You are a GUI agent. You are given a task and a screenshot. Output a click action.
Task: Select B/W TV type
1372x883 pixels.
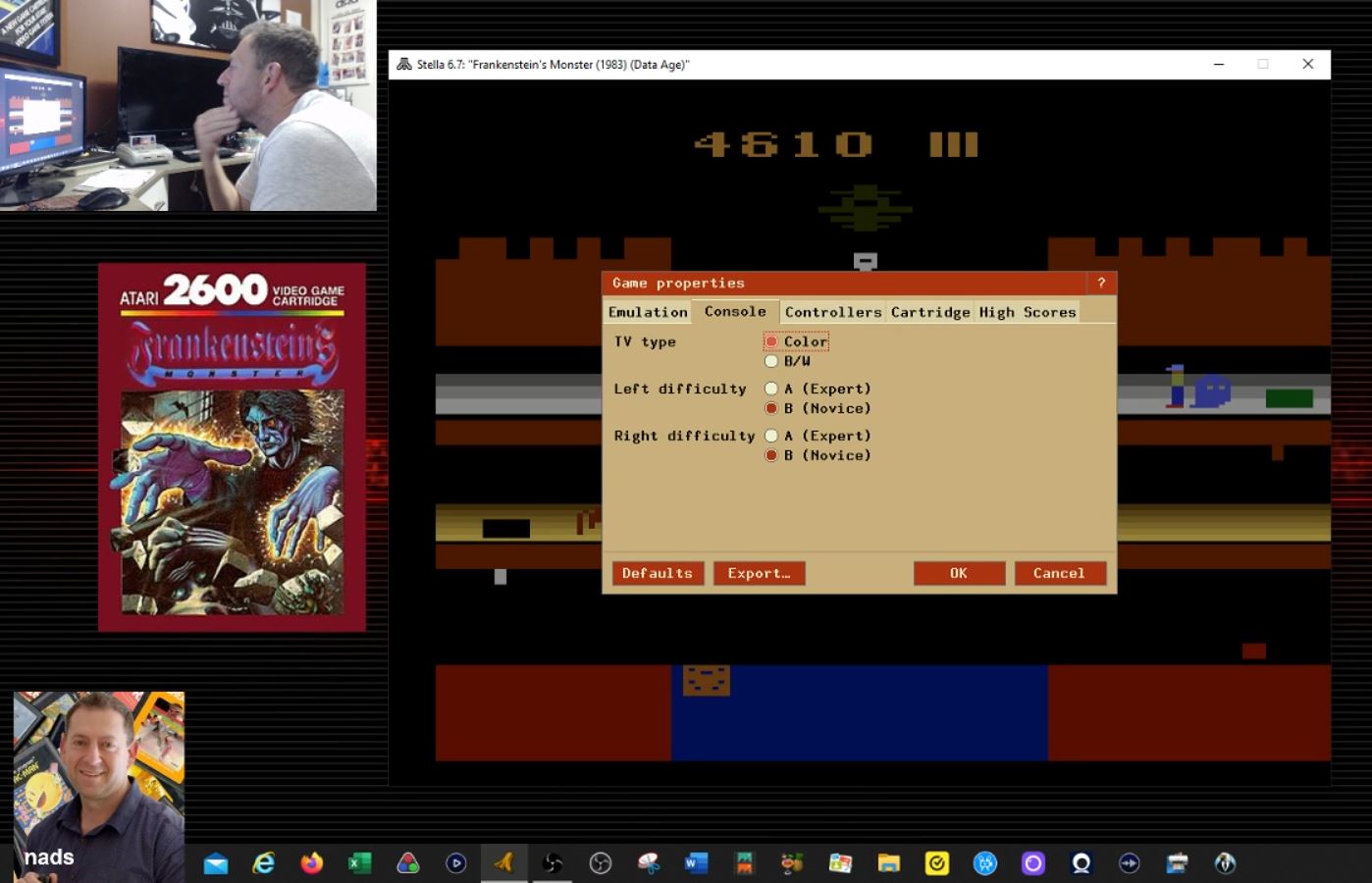[771, 362]
